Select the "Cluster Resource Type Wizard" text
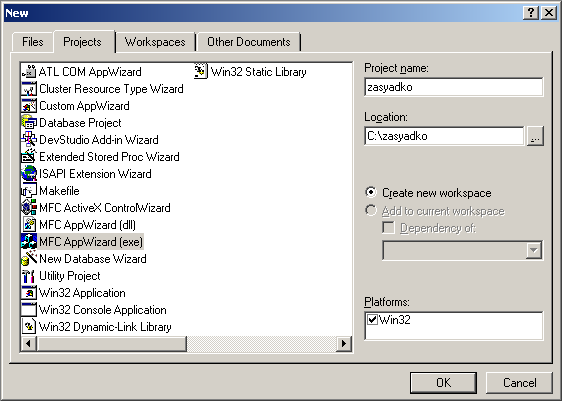 point(111,89)
